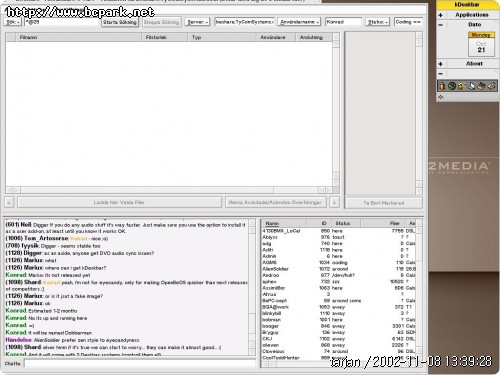Expand the About section in kDeskbar
The width and height of the screenshot is (500, 375).
tap(441, 64)
